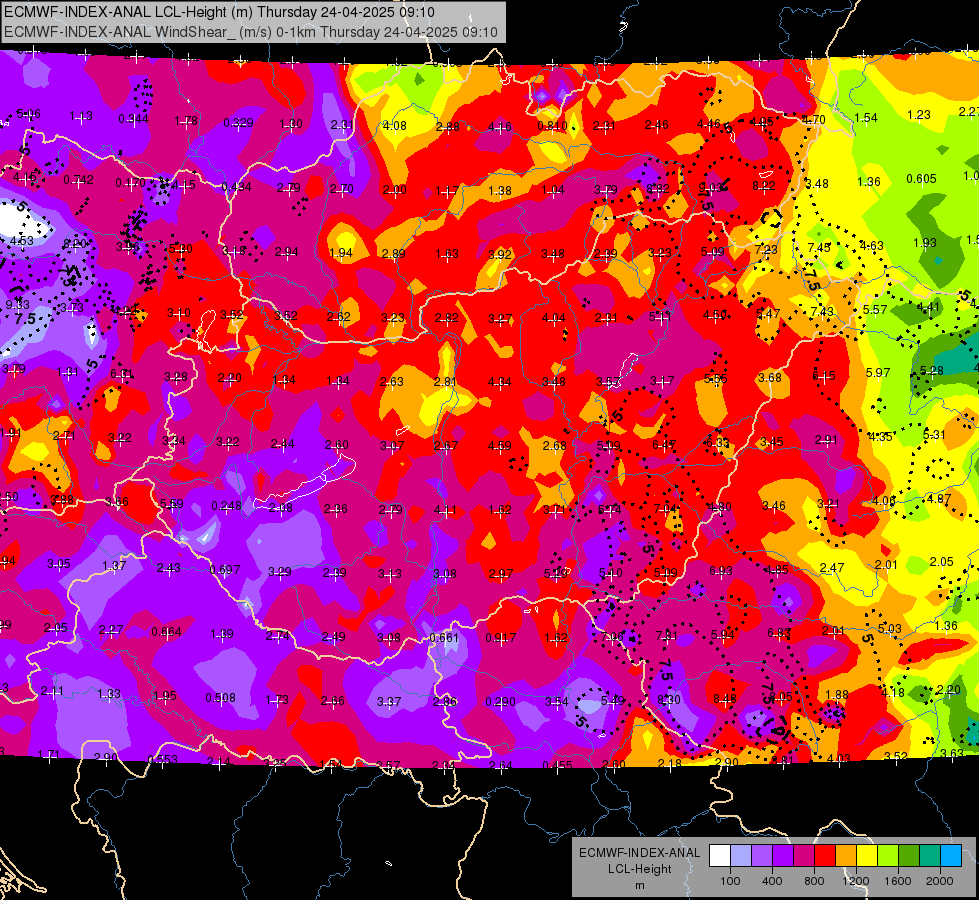Click the grid value 0.697
This screenshot has width=979, height=900.
pos(225,569)
